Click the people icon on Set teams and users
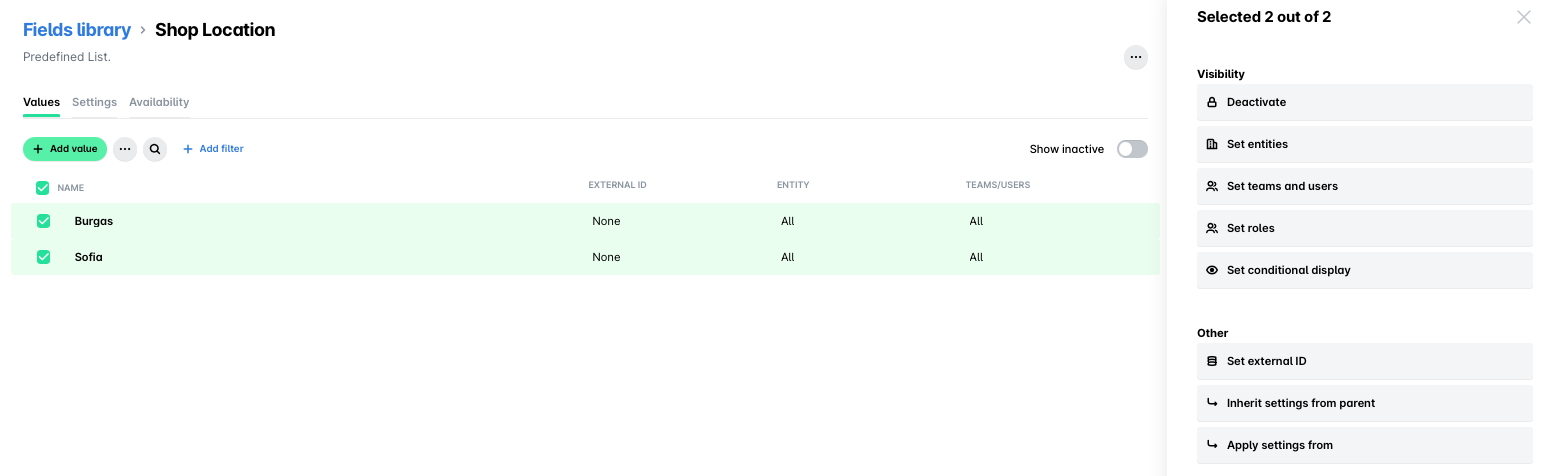The image size is (1551, 476). (1212, 186)
